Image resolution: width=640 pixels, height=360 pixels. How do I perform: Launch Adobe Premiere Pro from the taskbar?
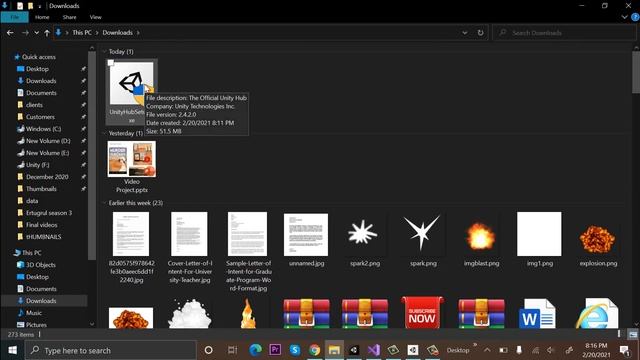275,350
